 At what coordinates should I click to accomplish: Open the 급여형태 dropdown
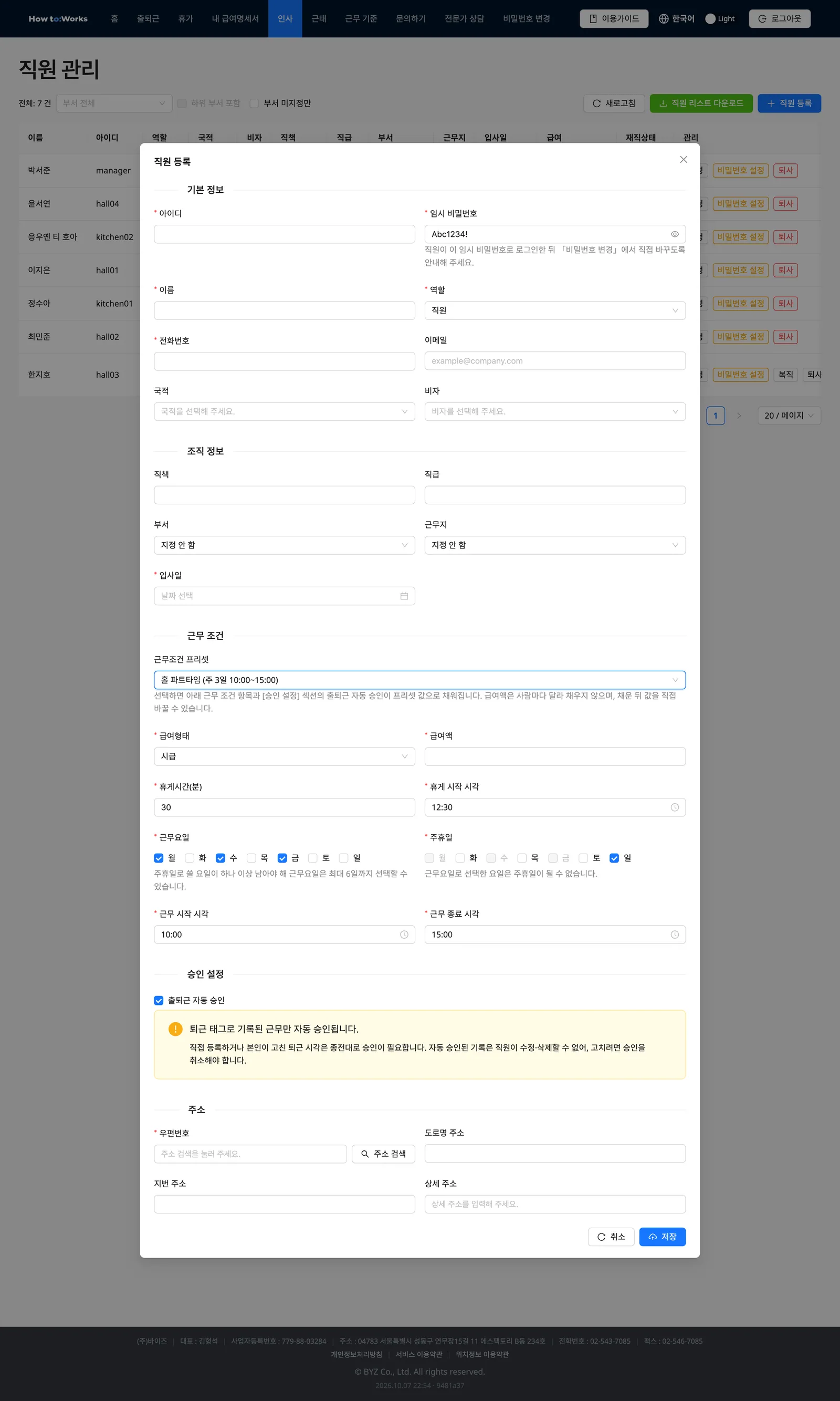point(284,756)
